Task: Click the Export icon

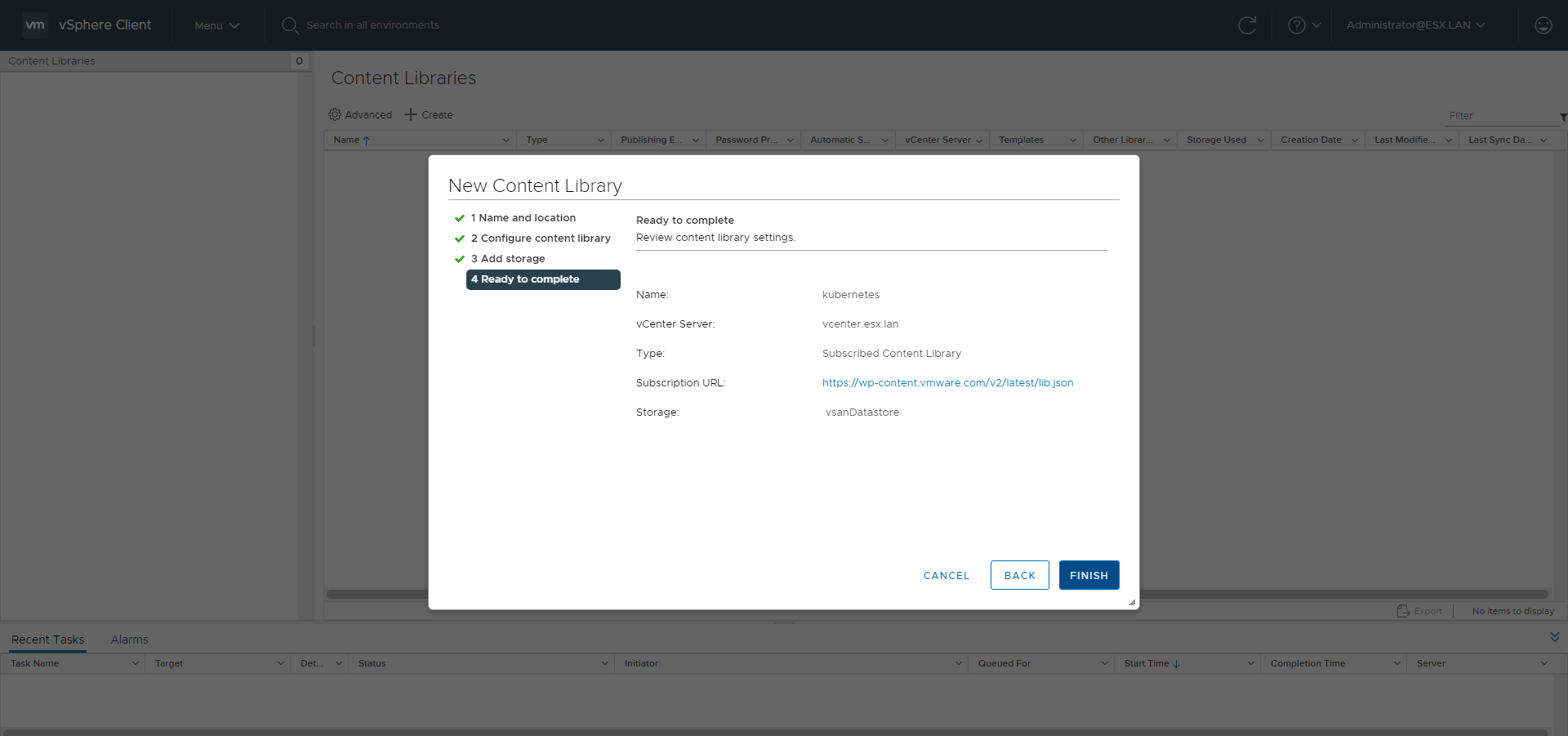Action: (1403, 611)
